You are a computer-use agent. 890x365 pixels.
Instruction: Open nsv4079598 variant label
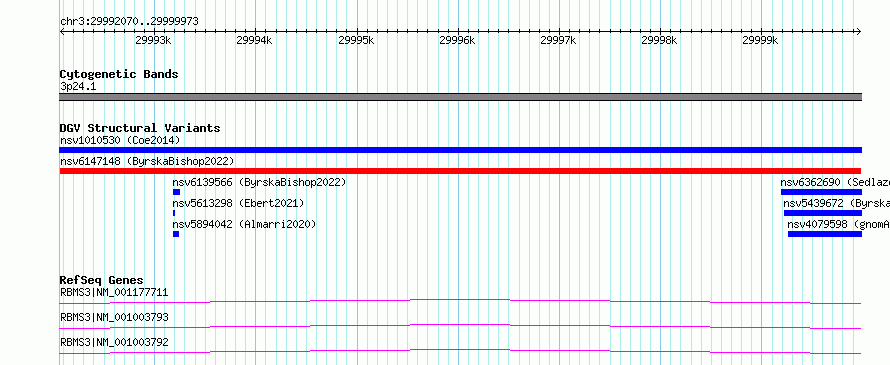click(x=839, y=224)
